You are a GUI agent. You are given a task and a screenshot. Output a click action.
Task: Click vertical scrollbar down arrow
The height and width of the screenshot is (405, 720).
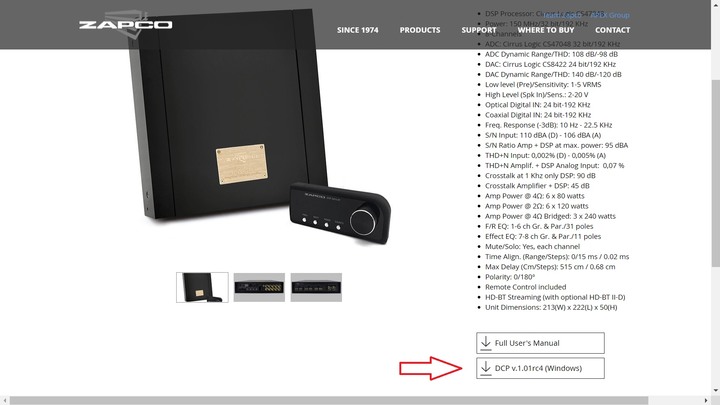tap(715, 391)
